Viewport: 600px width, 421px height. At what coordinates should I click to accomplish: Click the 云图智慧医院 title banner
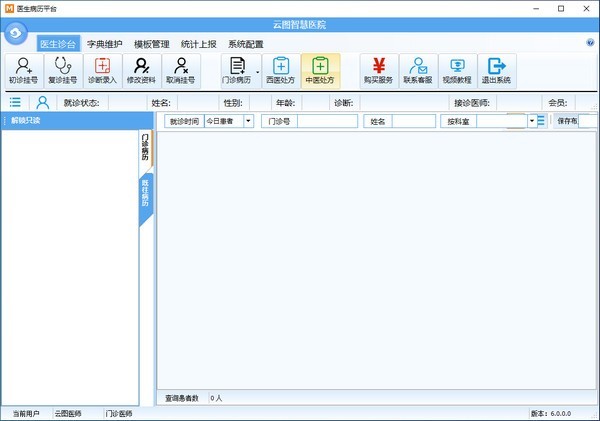pos(300,25)
